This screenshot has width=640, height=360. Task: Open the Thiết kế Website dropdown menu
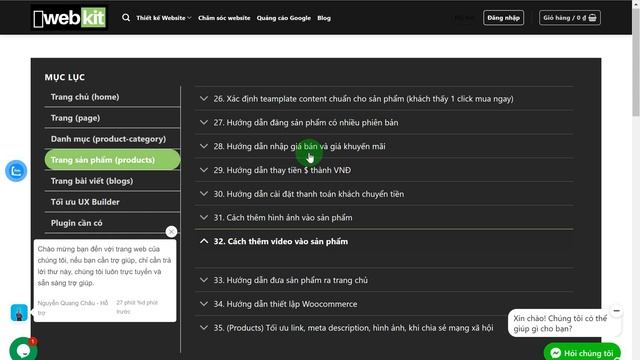coord(164,18)
